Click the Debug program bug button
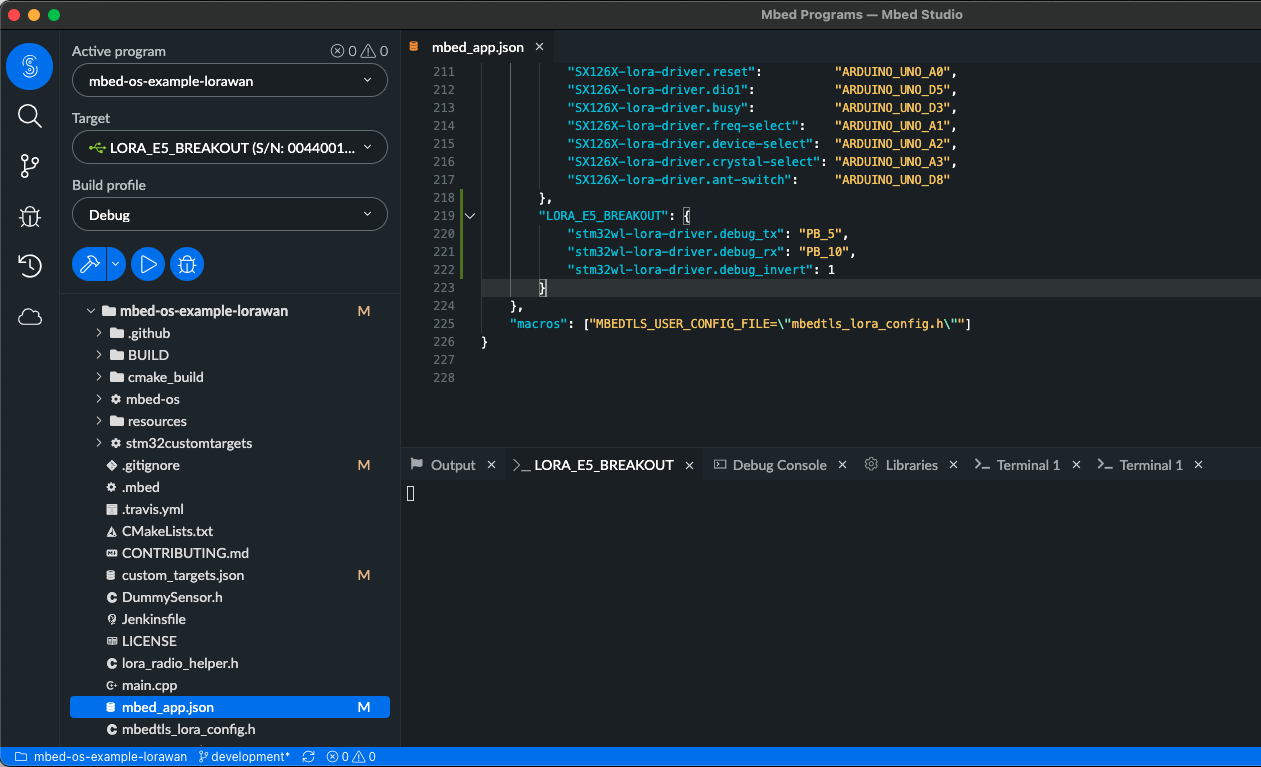Screen dimensions: 1261x767 [186, 264]
